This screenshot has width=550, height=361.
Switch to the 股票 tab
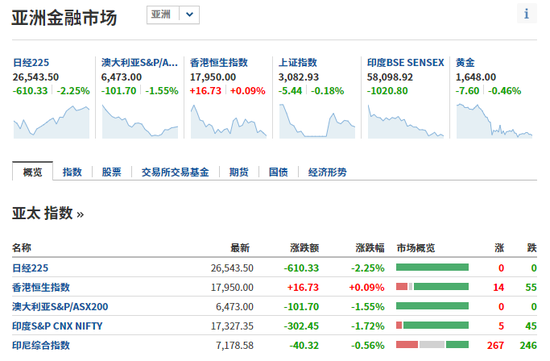click(x=112, y=172)
